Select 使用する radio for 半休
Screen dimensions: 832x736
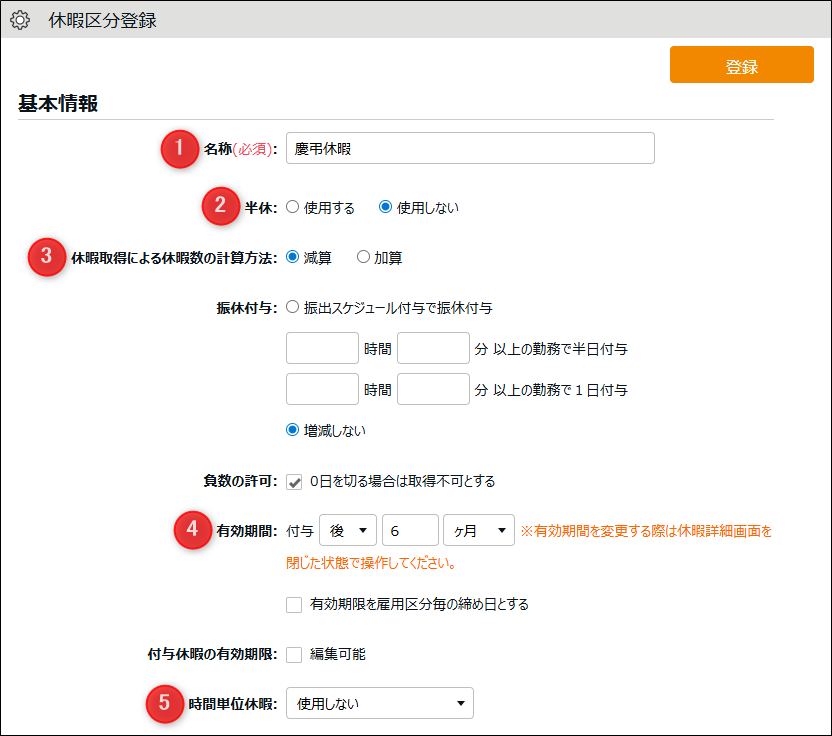click(x=293, y=208)
